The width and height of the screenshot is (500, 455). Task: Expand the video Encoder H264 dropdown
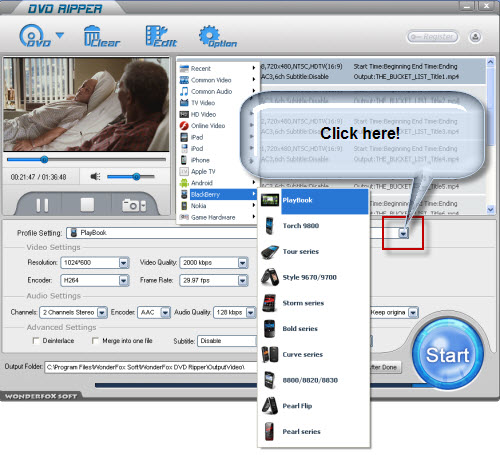click(124, 280)
